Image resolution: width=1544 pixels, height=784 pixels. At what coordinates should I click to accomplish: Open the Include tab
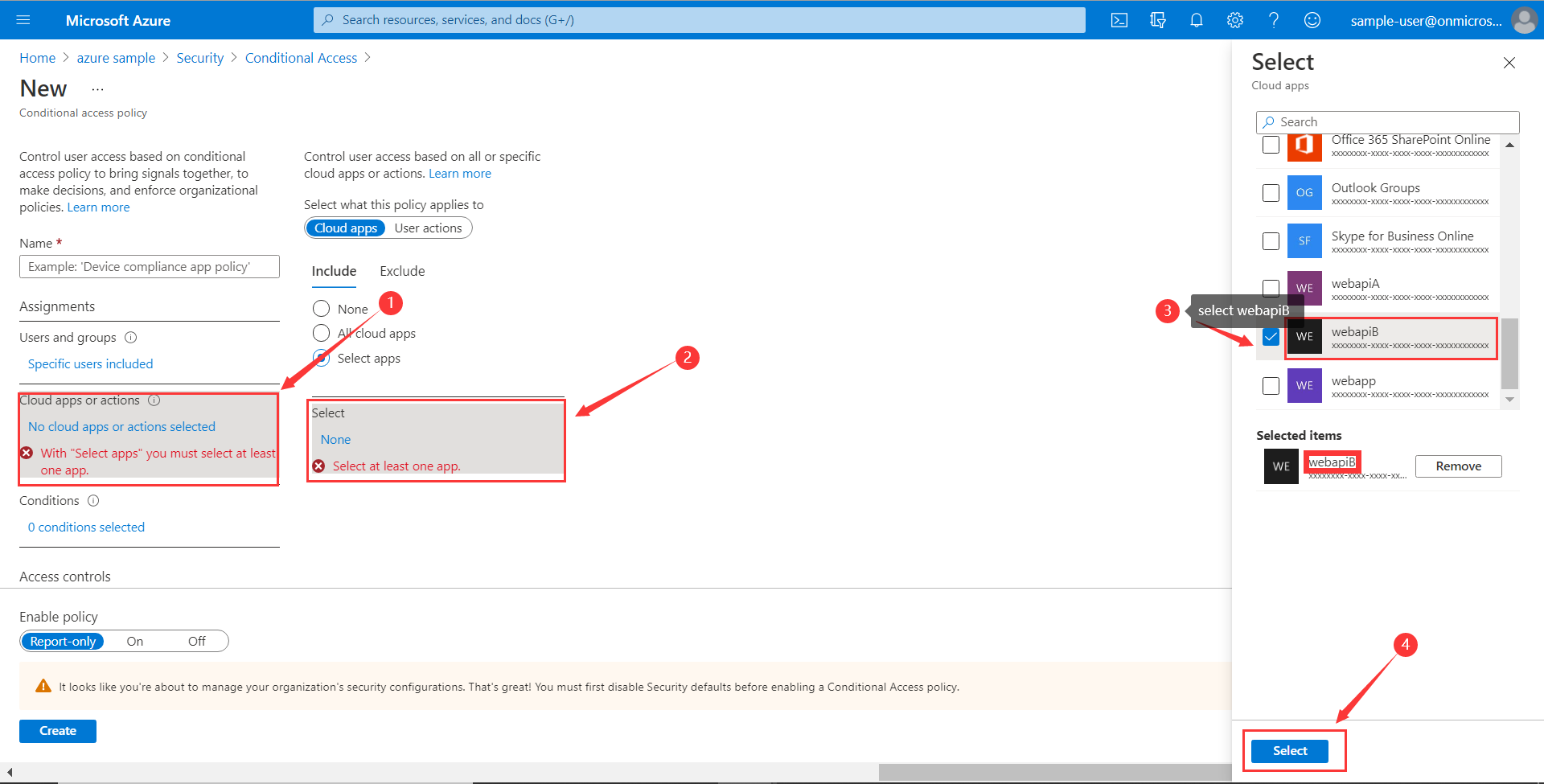click(x=334, y=272)
